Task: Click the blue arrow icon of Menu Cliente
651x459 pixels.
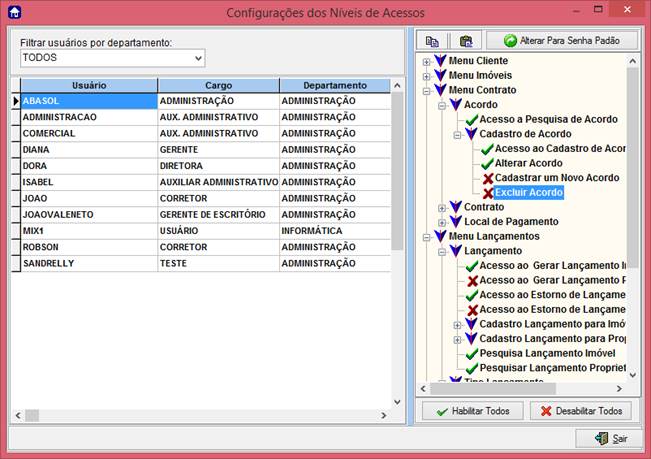Action: [441, 61]
